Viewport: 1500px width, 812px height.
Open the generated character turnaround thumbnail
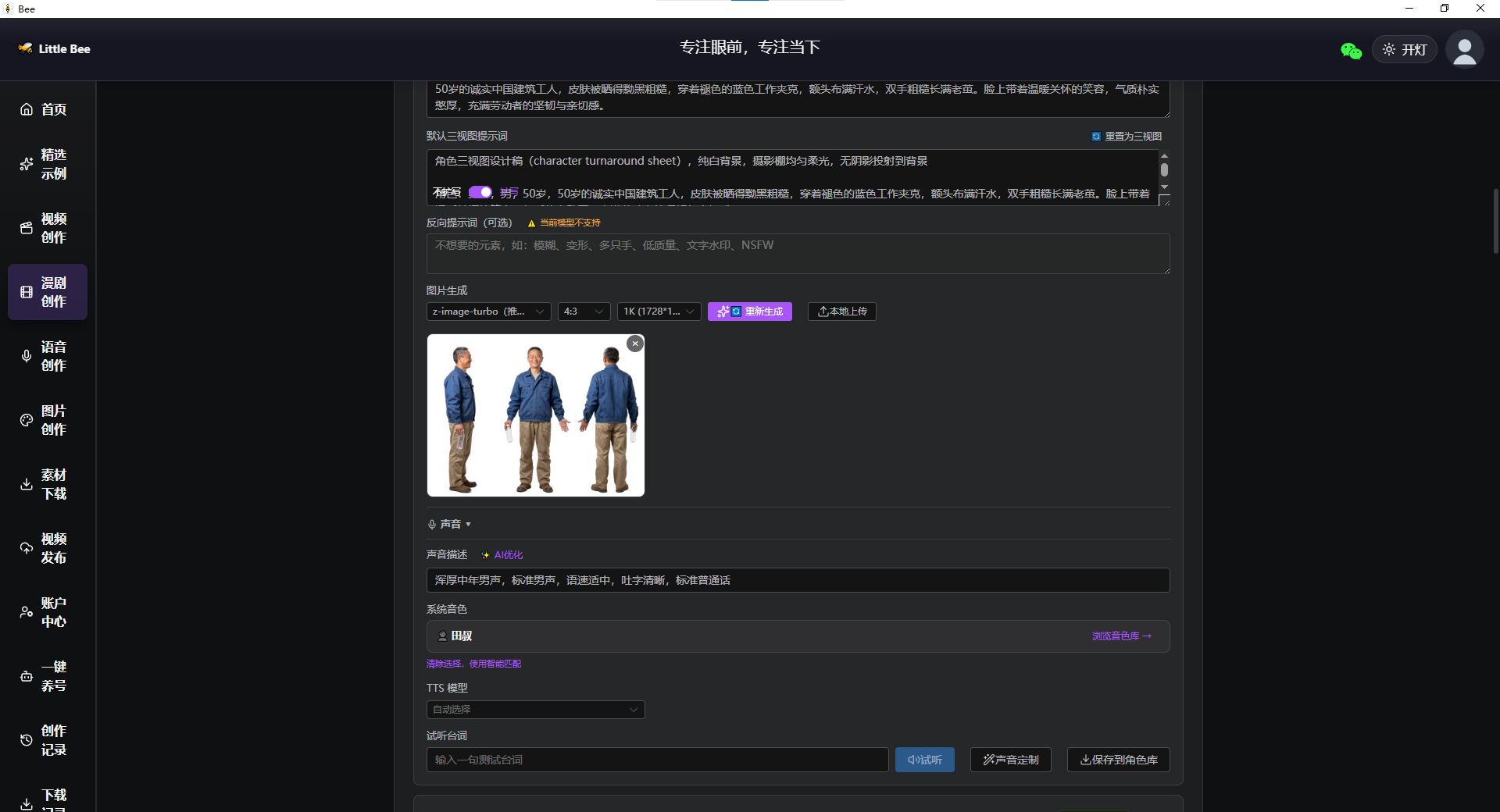click(x=536, y=415)
